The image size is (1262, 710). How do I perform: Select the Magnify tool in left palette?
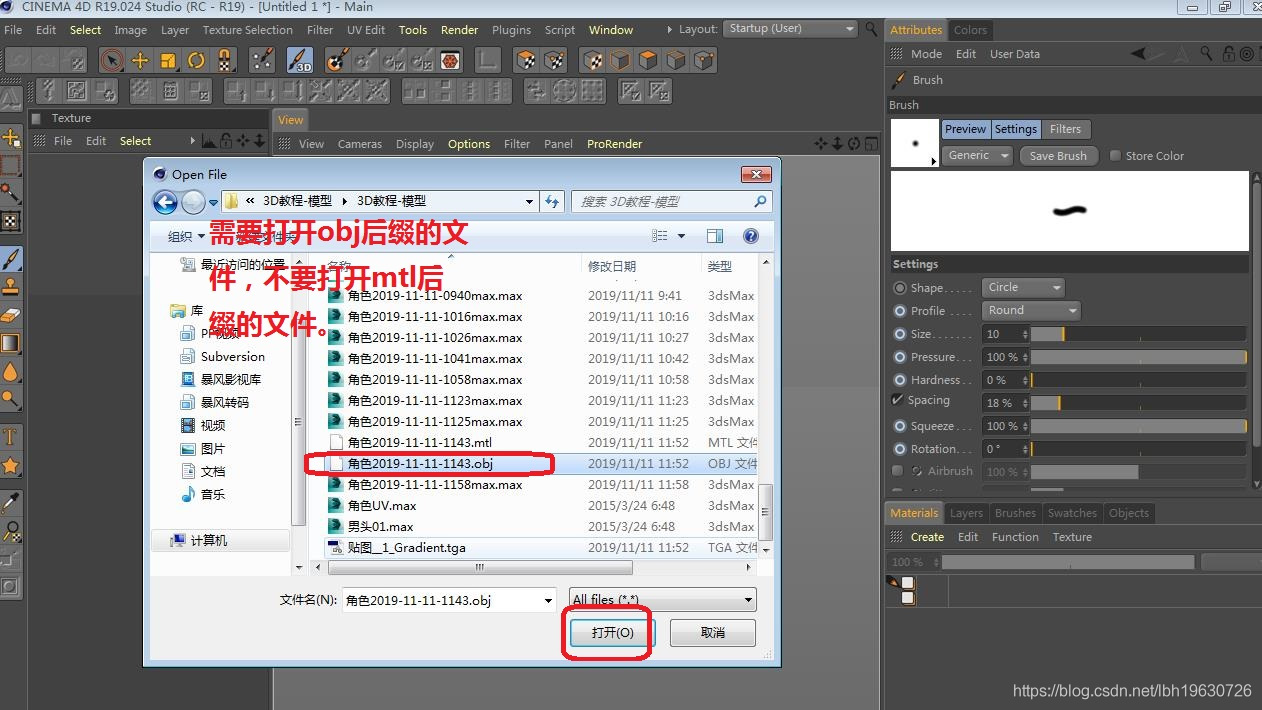coord(11,530)
